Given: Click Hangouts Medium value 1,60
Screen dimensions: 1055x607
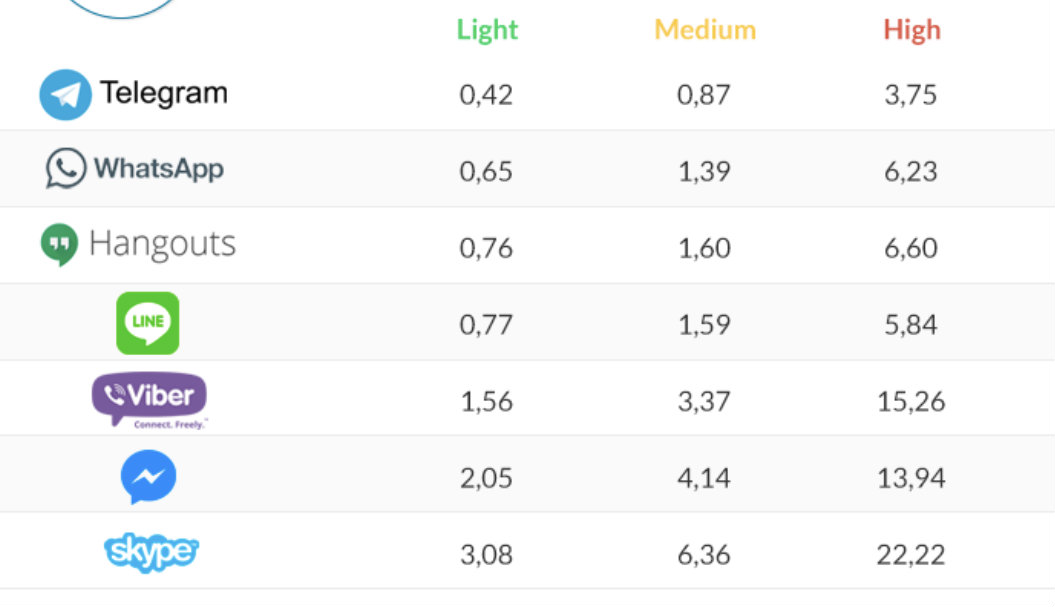Looking at the screenshot, I should pos(704,248).
